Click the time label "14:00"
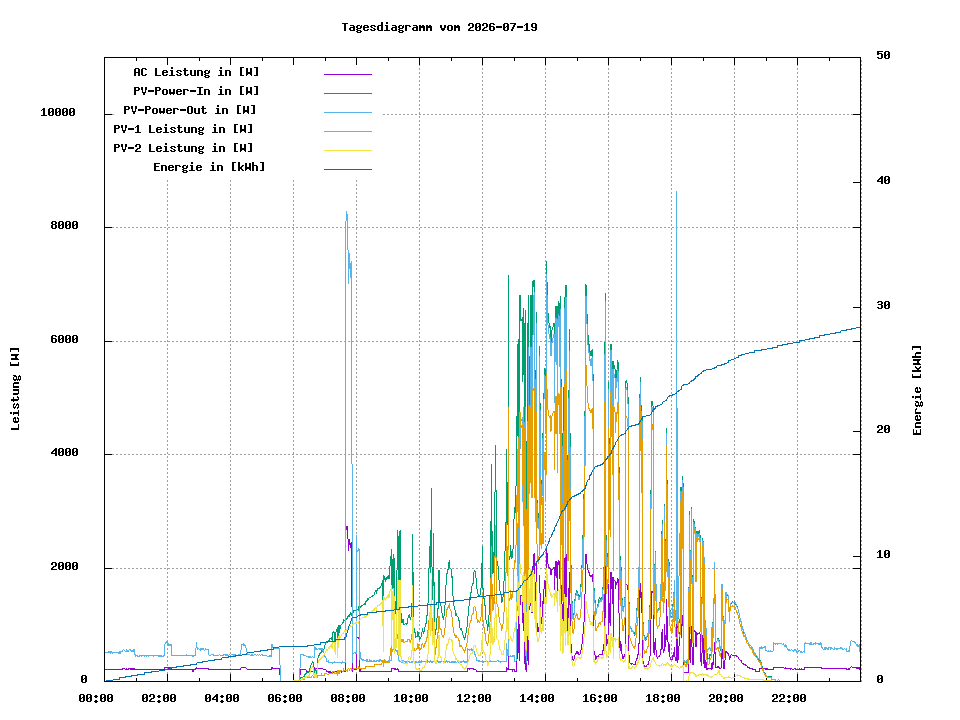Screen dimensions: 960x720 537,699
